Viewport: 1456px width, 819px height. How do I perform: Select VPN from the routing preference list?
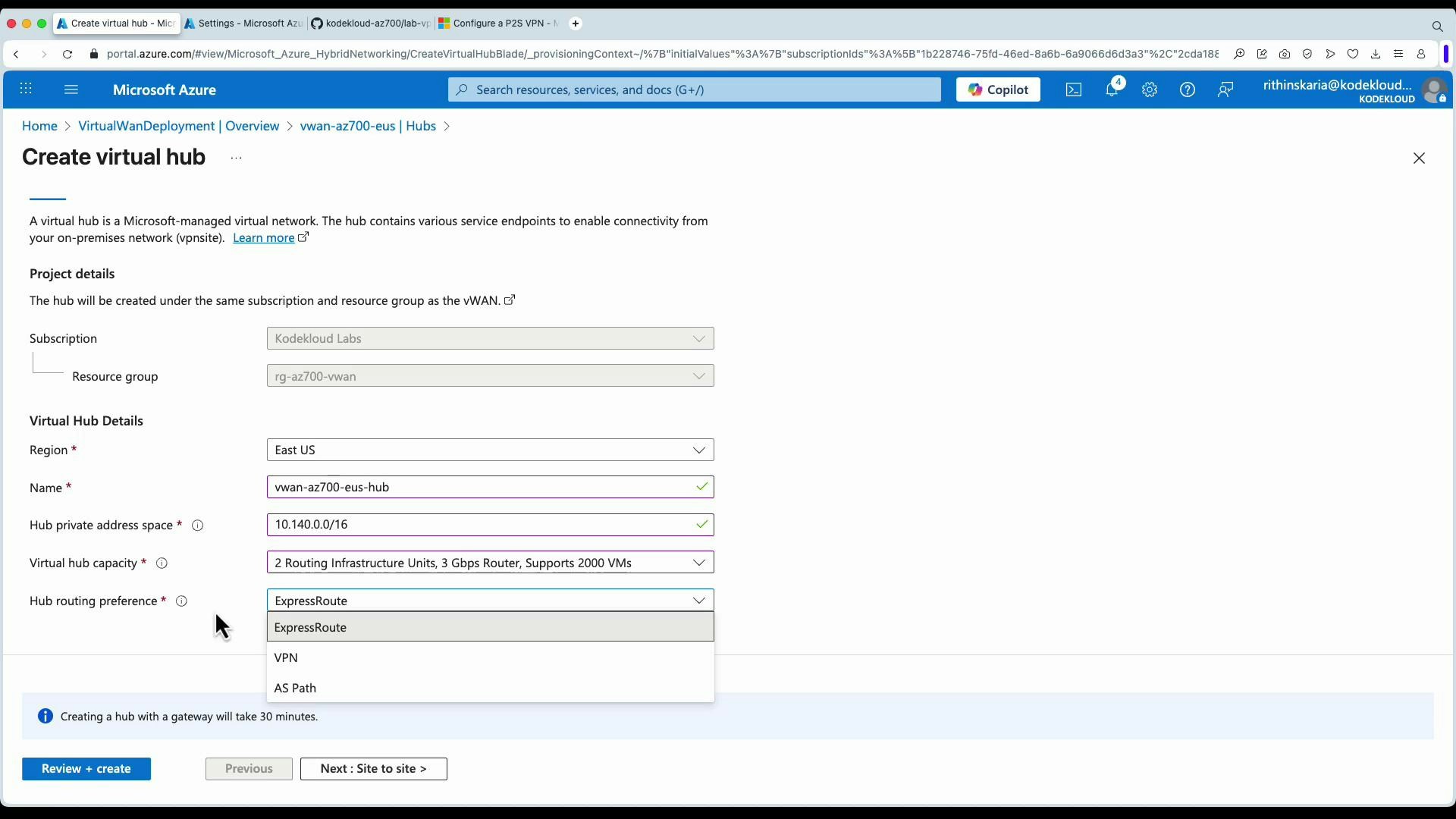coord(286,657)
